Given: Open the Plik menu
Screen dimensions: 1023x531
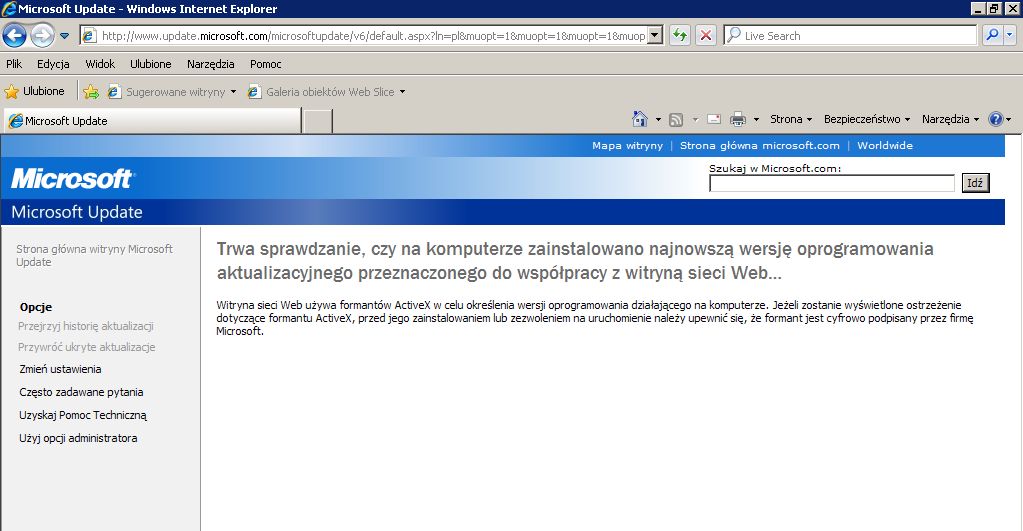Looking at the screenshot, I should 14,64.
